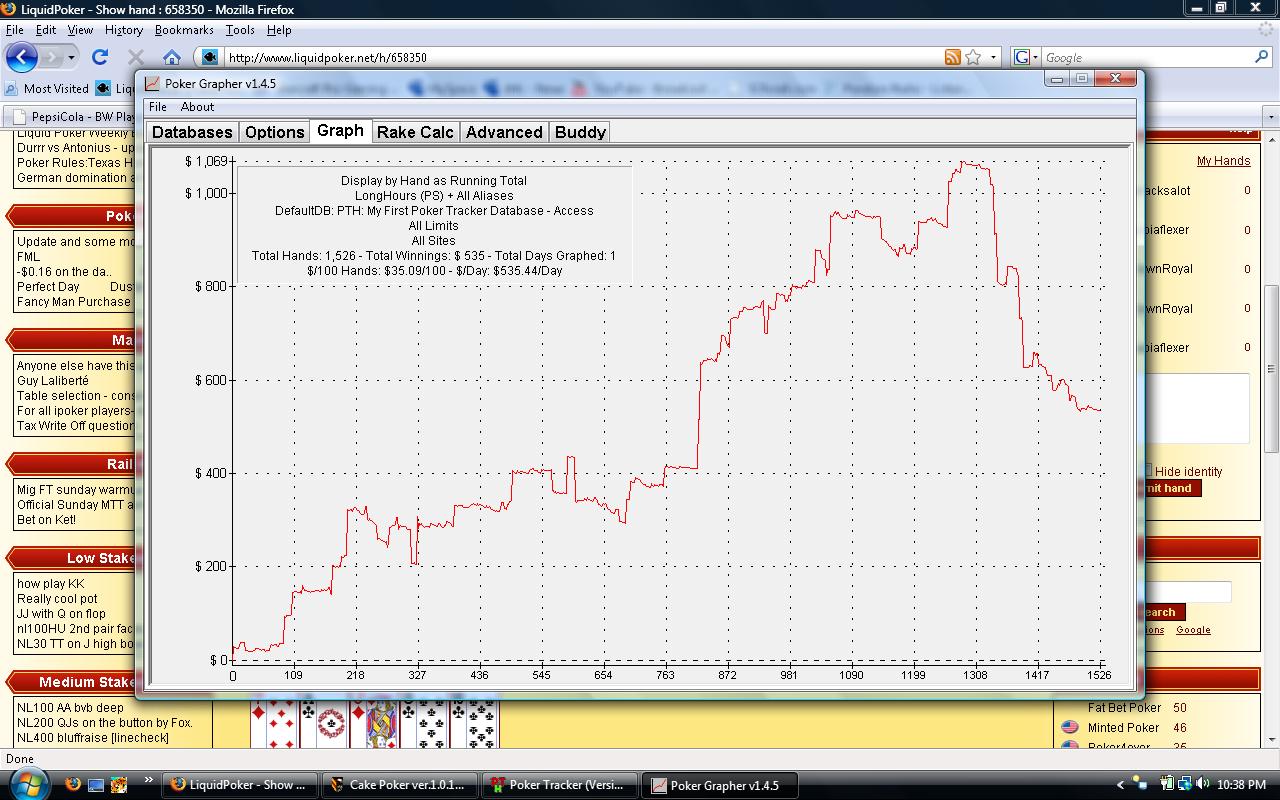Viewport: 1280px width, 800px height.
Task: Open the search engine selector dropdown
Action: 1036,57
